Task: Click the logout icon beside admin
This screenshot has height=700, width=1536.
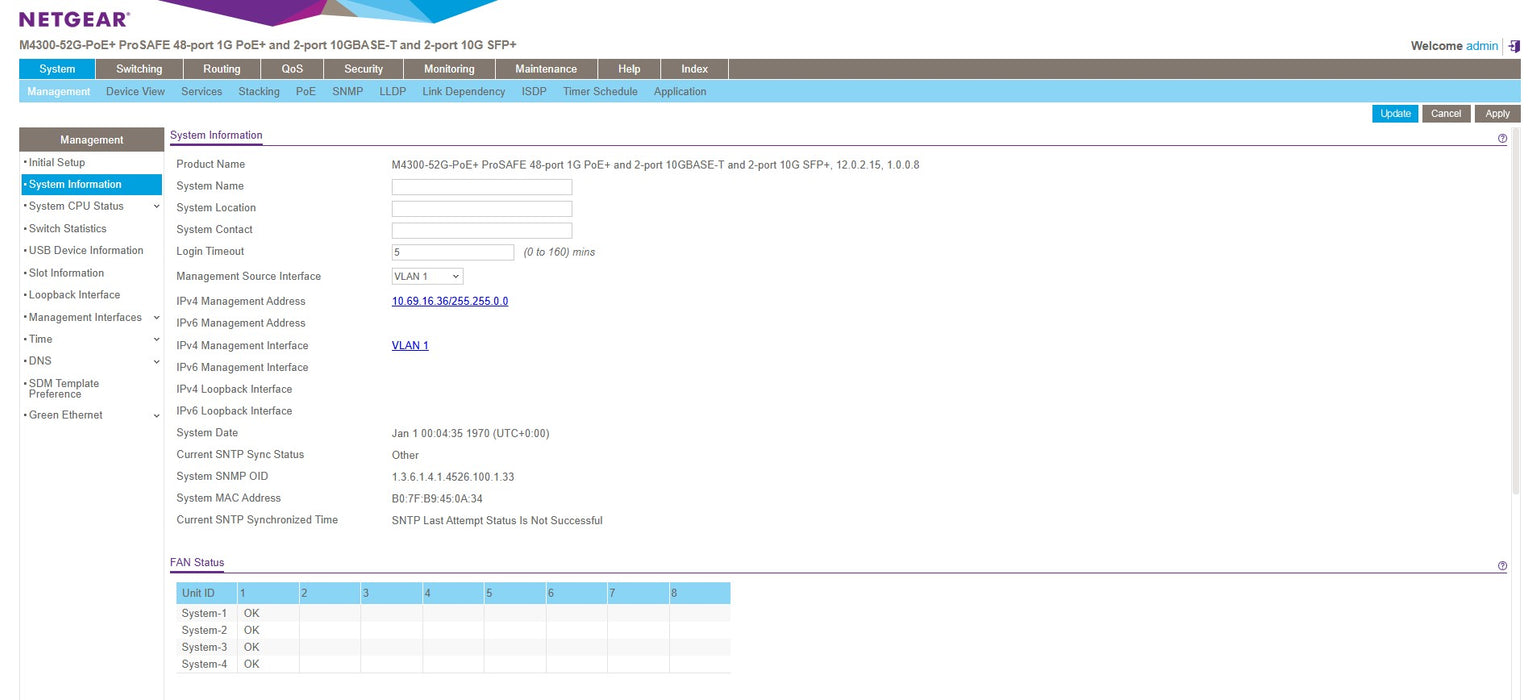Action: click(1514, 46)
